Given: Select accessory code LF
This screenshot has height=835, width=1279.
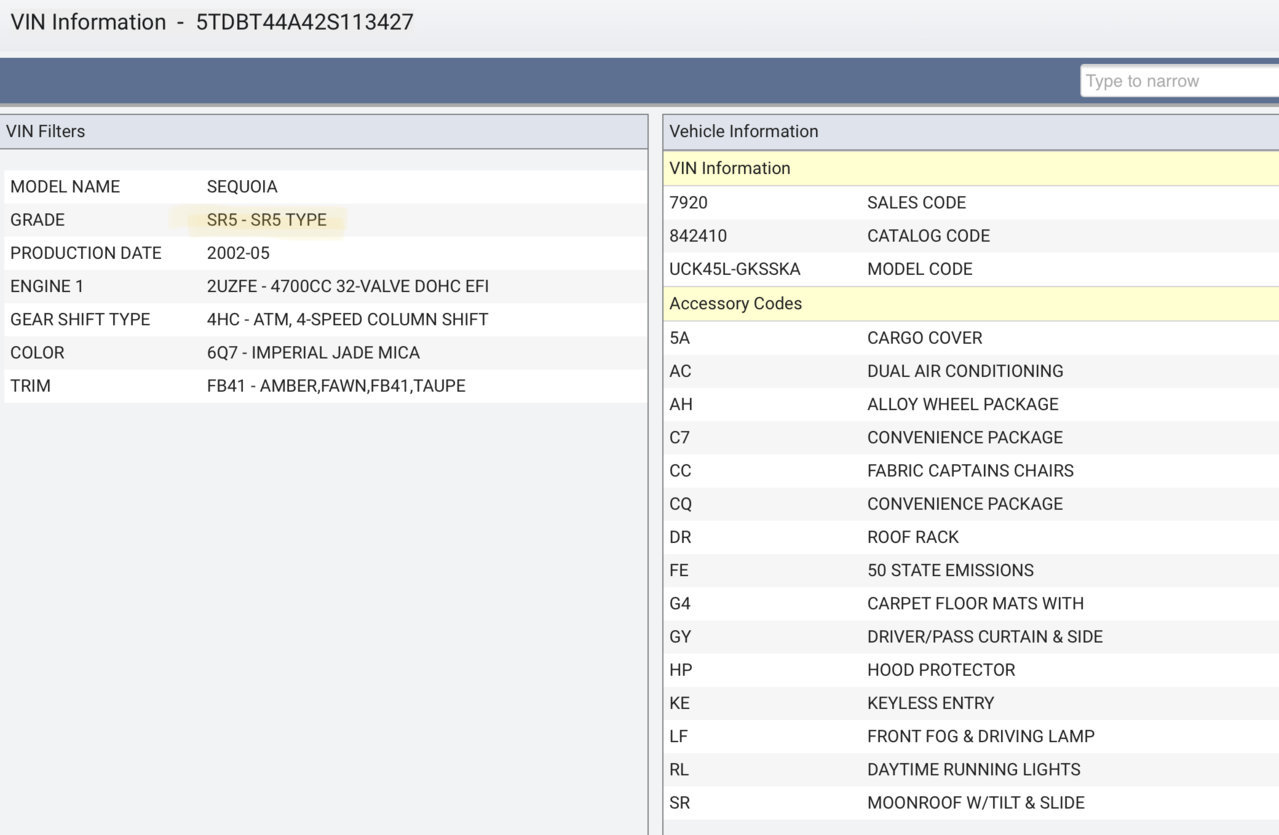Looking at the screenshot, I should tap(679, 735).
